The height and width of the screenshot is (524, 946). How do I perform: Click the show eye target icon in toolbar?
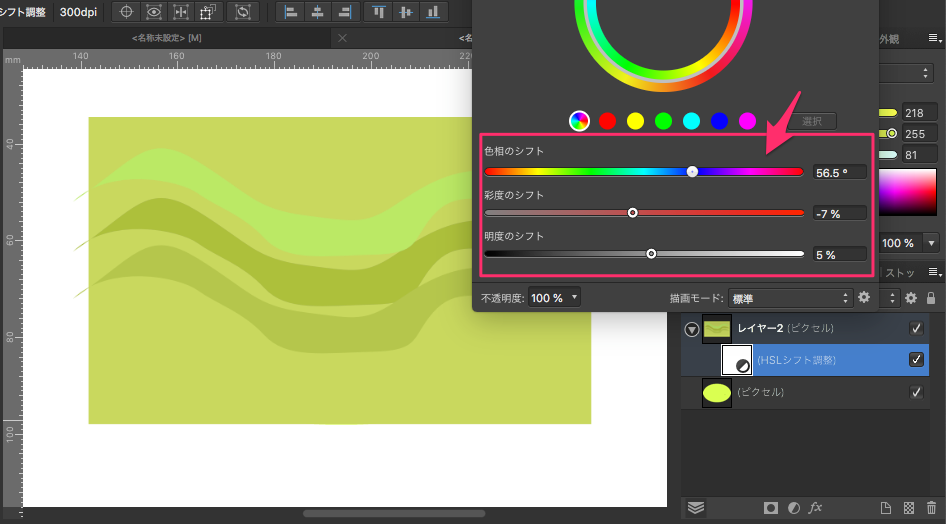(x=153, y=12)
